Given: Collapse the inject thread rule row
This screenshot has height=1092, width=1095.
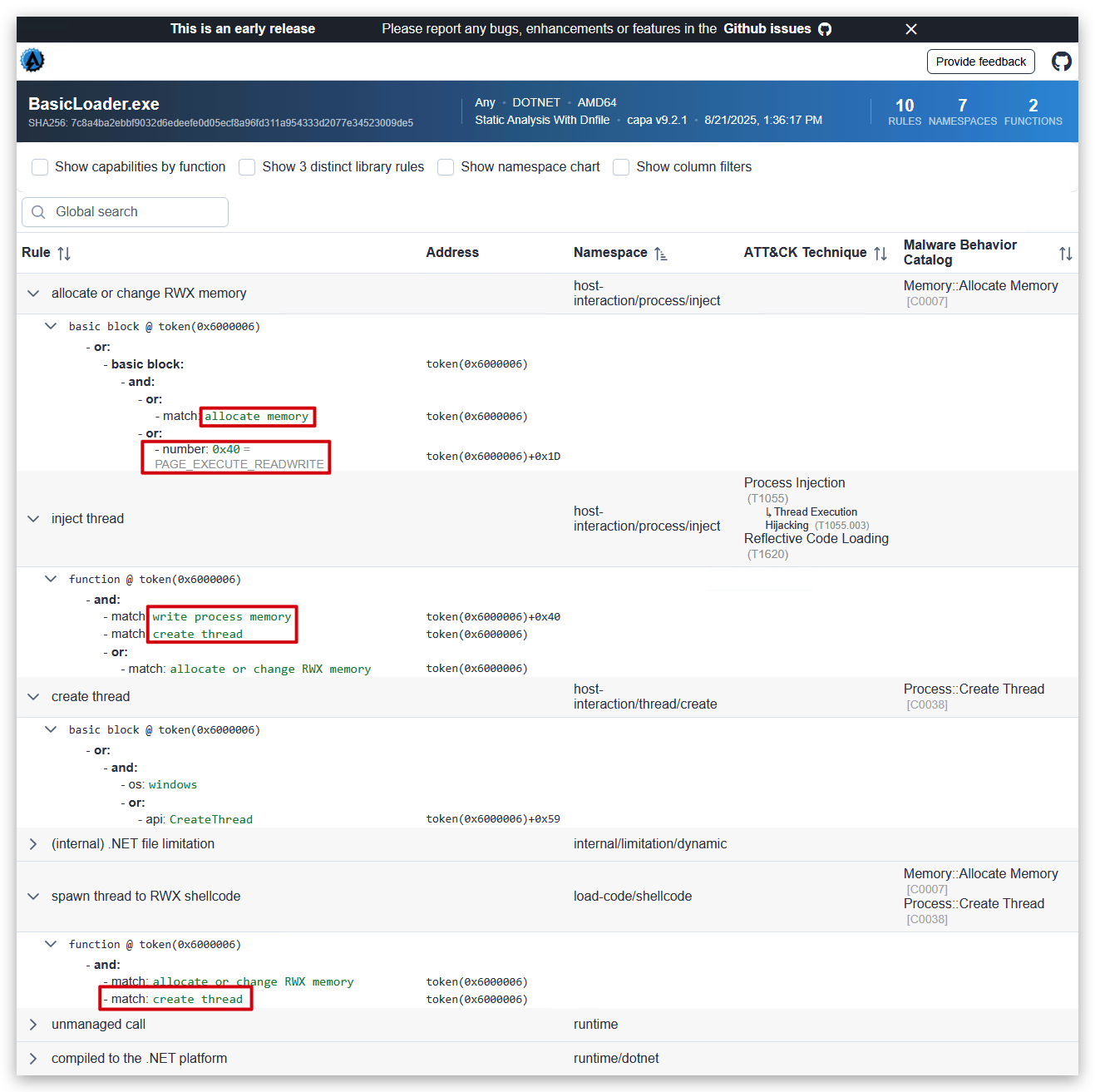Looking at the screenshot, I should click(33, 519).
